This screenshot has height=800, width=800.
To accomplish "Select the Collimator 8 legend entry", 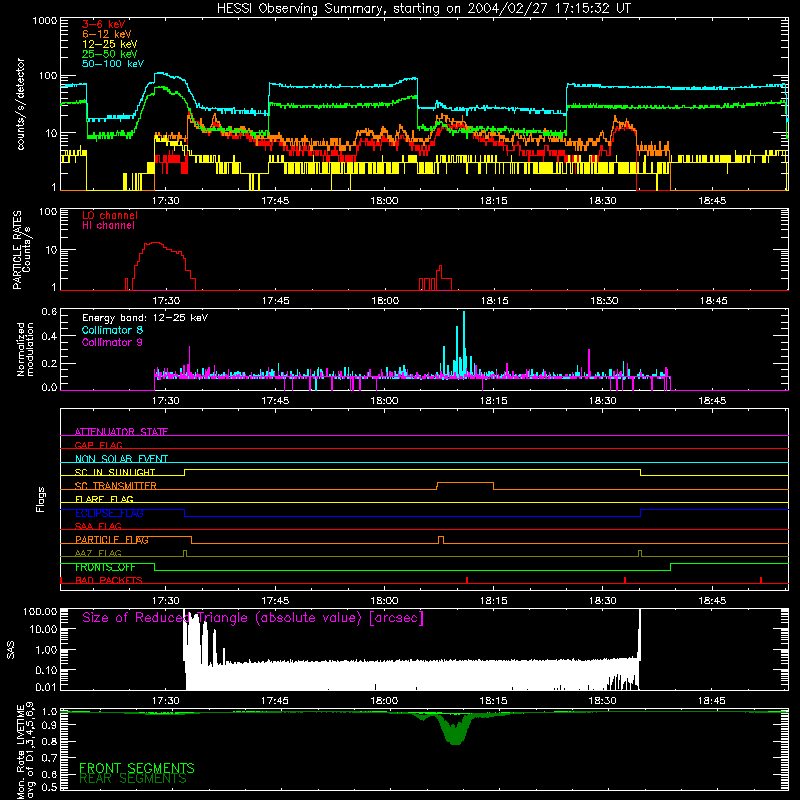I will pos(112,330).
